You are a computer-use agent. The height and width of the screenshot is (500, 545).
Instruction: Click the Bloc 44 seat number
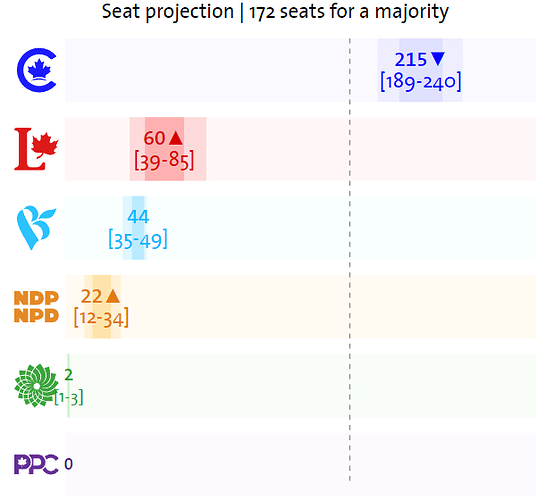138,217
